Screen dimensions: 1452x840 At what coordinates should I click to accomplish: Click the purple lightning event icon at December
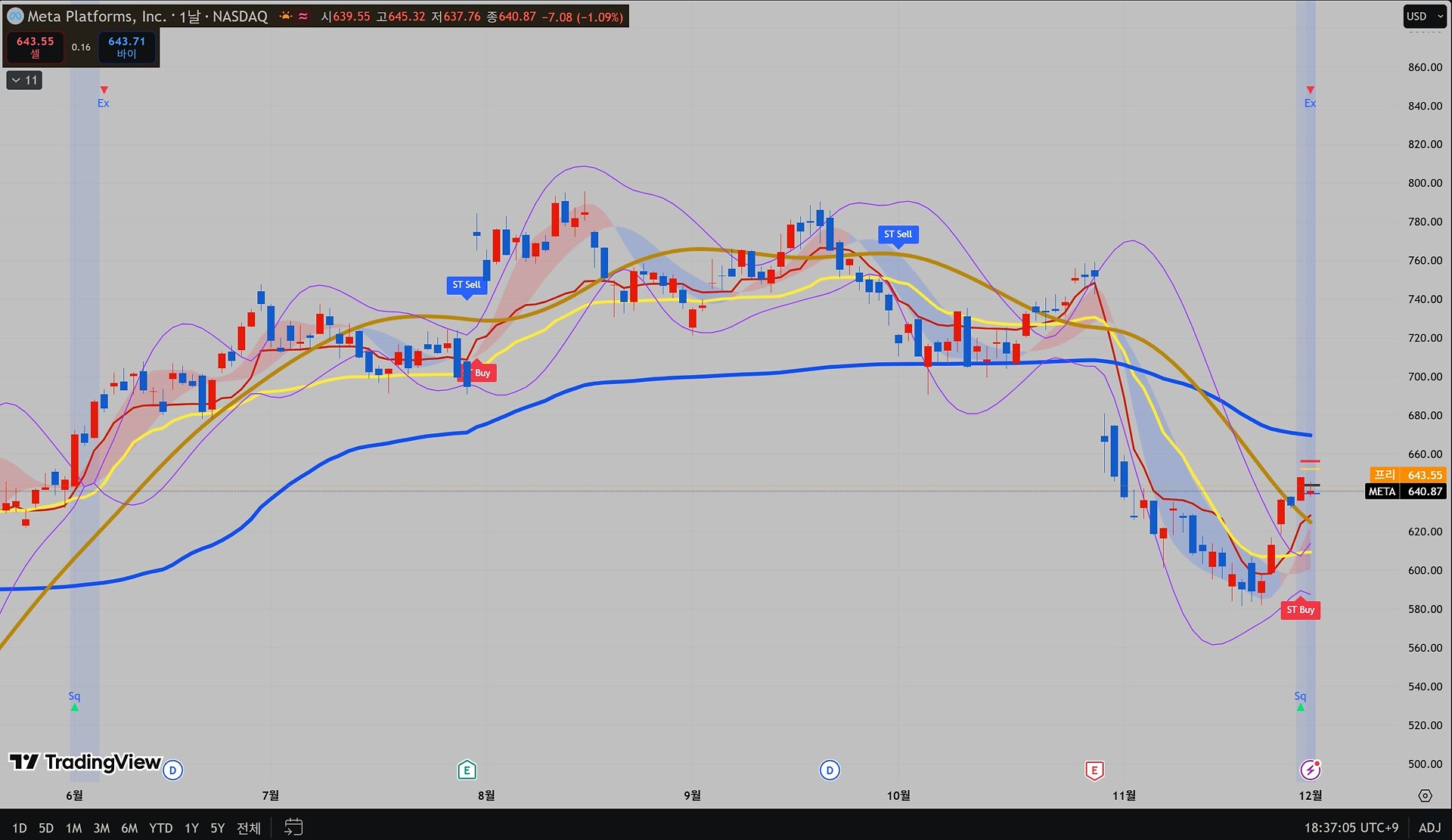click(1310, 770)
